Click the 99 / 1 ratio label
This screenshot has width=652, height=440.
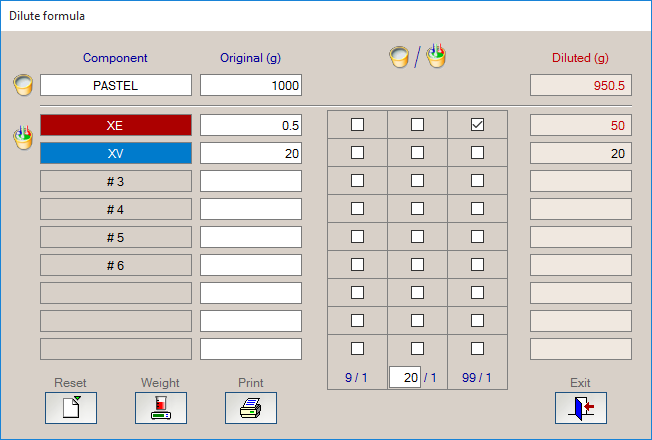pyautogui.click(x=477, y=377)
